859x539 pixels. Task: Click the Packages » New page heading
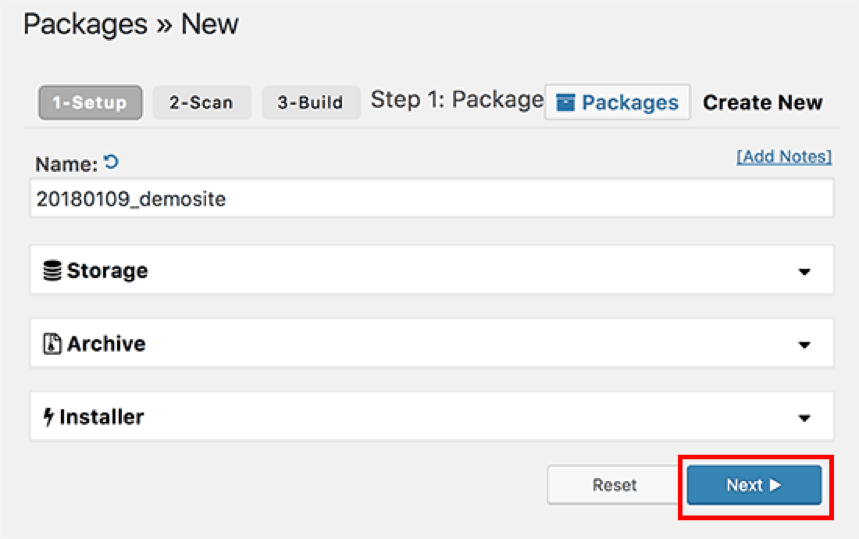[x=131, y=24]
